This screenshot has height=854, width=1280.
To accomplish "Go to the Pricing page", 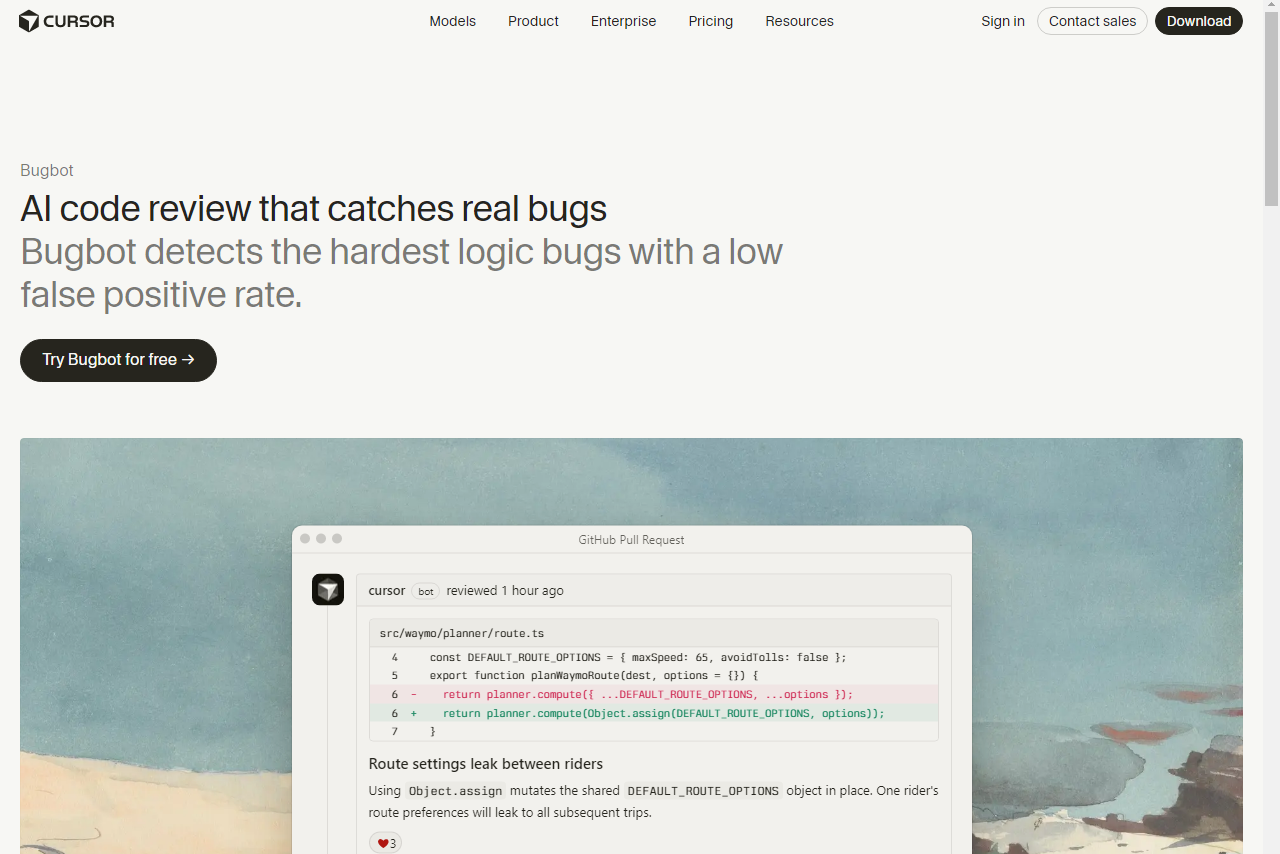I will [x=711, y=21].
